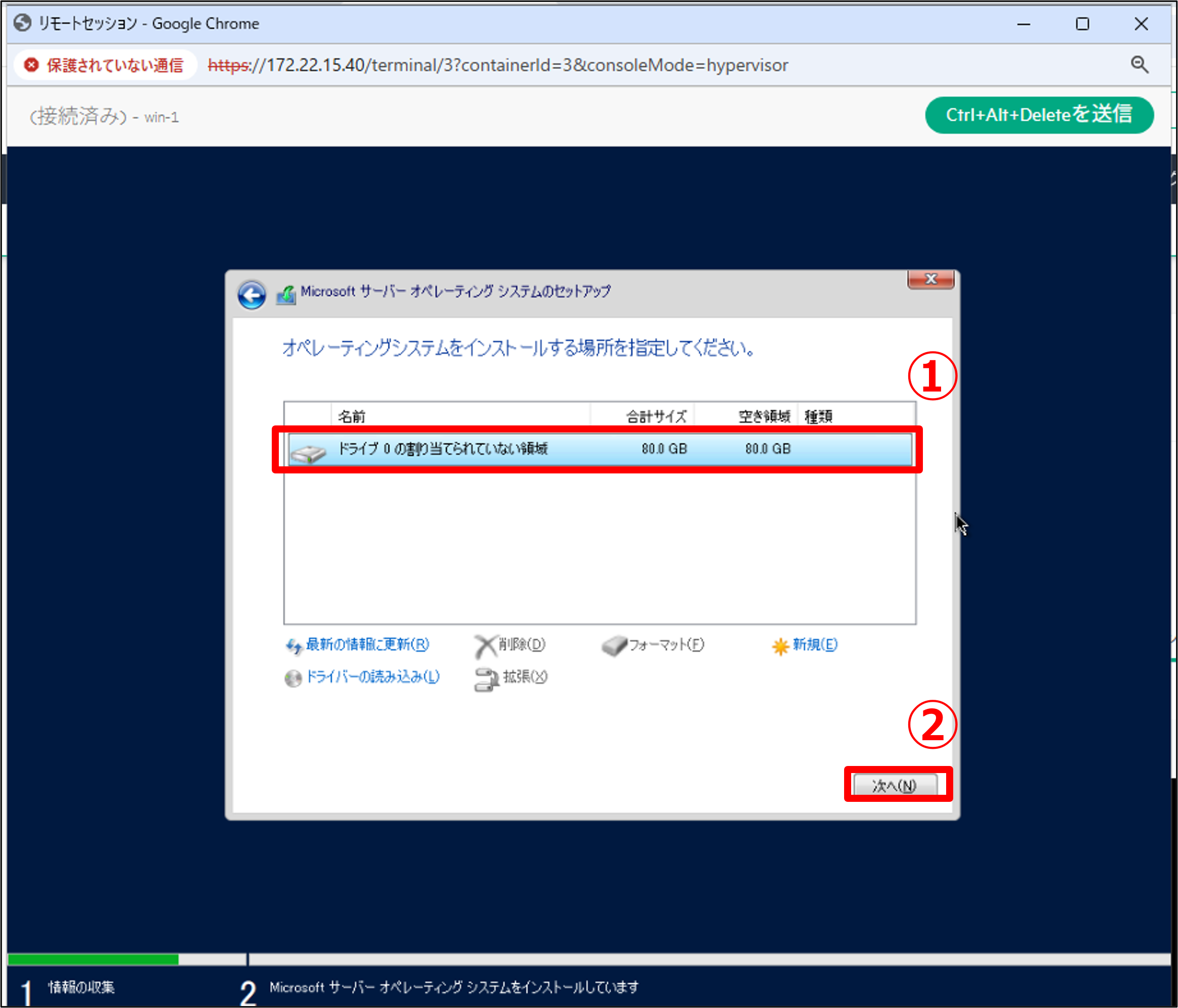Click the blue back arrow in setup dialog
The image size is (1178, 1008).
[x=251, y=295]
